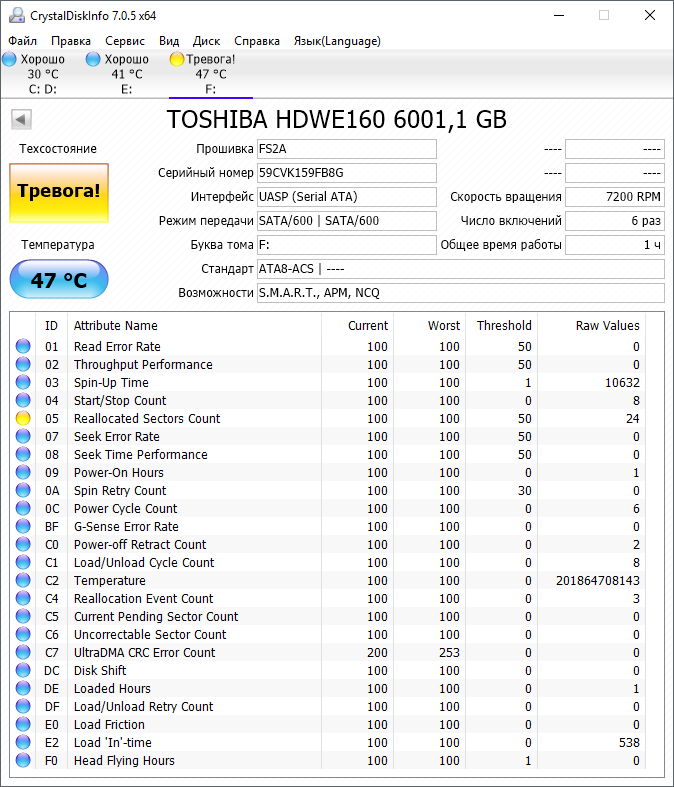The height and width of the screenshot is (787, 674).
Task: Select the blue status icon for drive E:
Action: [x=93, y=59]
